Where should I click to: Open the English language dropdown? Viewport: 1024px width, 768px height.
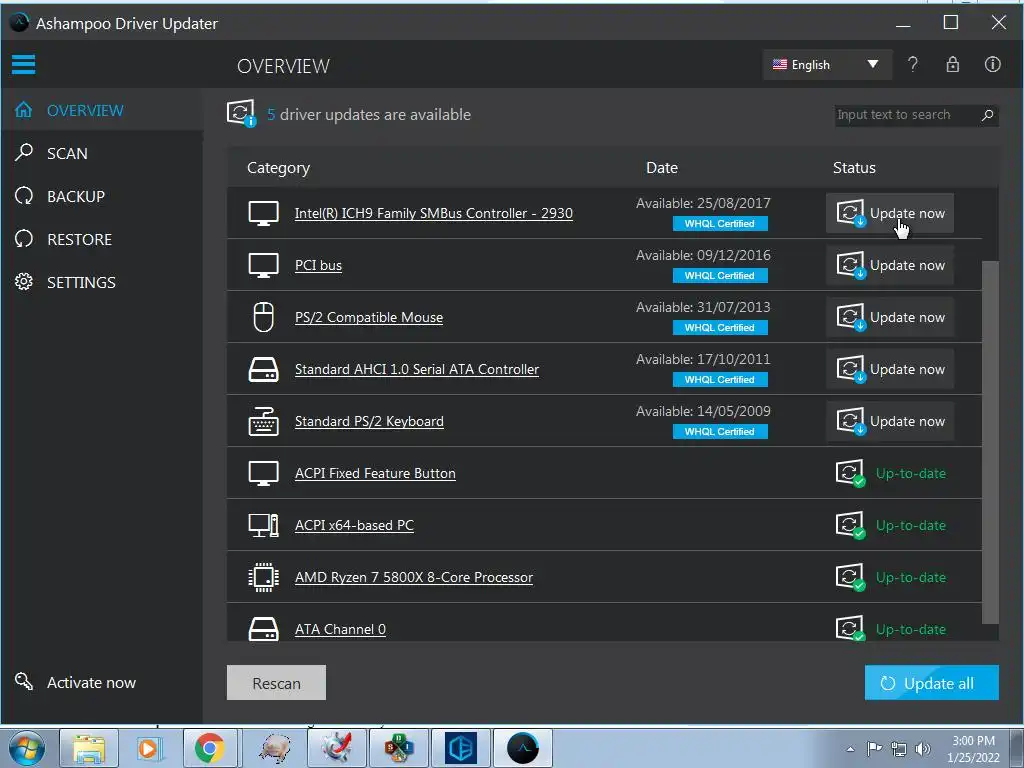point(827,65)
